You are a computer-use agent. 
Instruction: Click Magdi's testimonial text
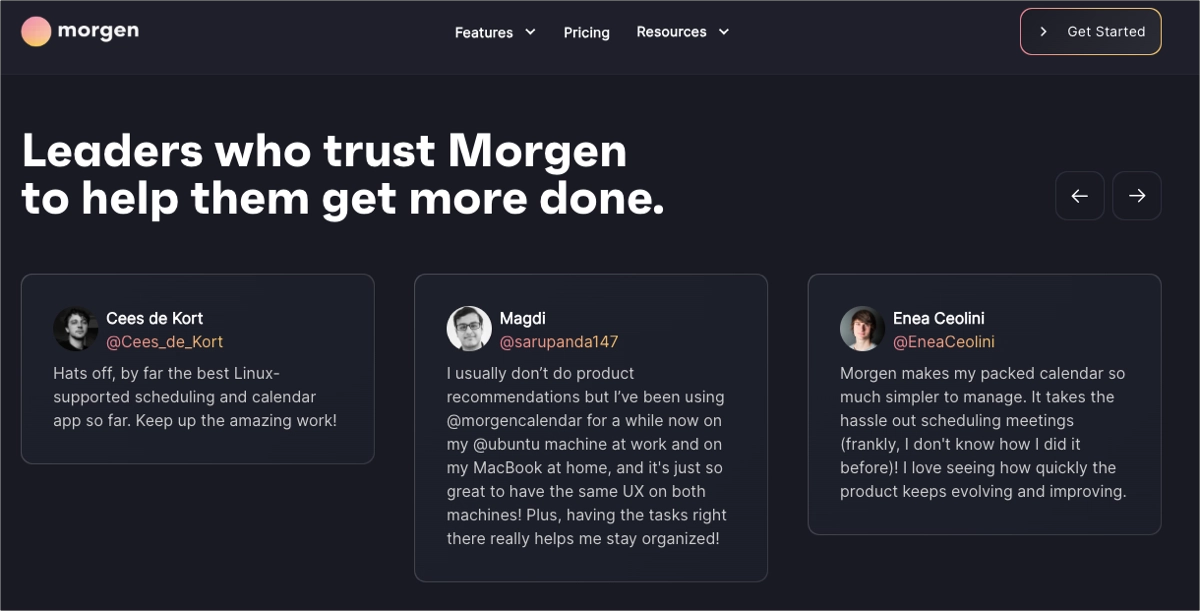pyautogui.click(x=586, y=456)
